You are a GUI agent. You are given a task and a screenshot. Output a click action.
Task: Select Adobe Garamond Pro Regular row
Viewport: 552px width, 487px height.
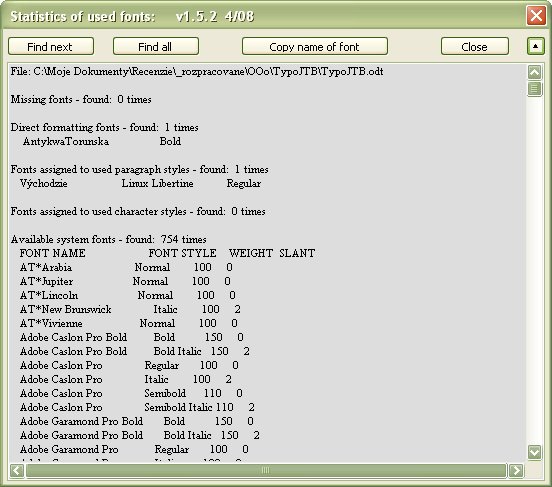pyautogui.click(x=134, y=449)
